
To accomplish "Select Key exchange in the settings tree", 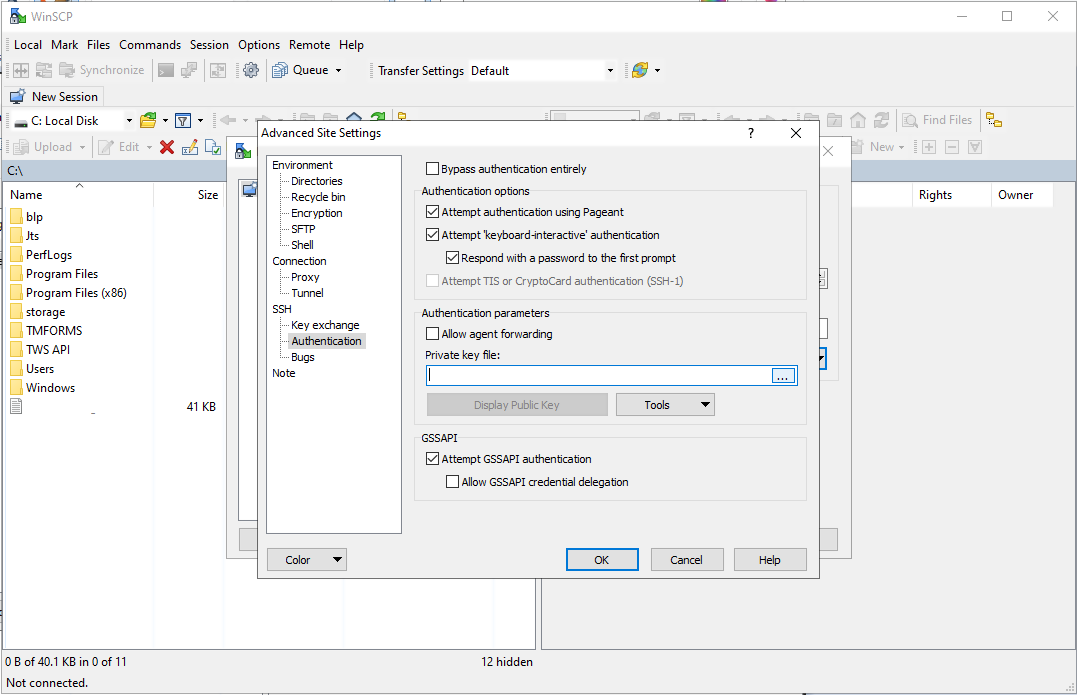I will click(x=325, y=325).
